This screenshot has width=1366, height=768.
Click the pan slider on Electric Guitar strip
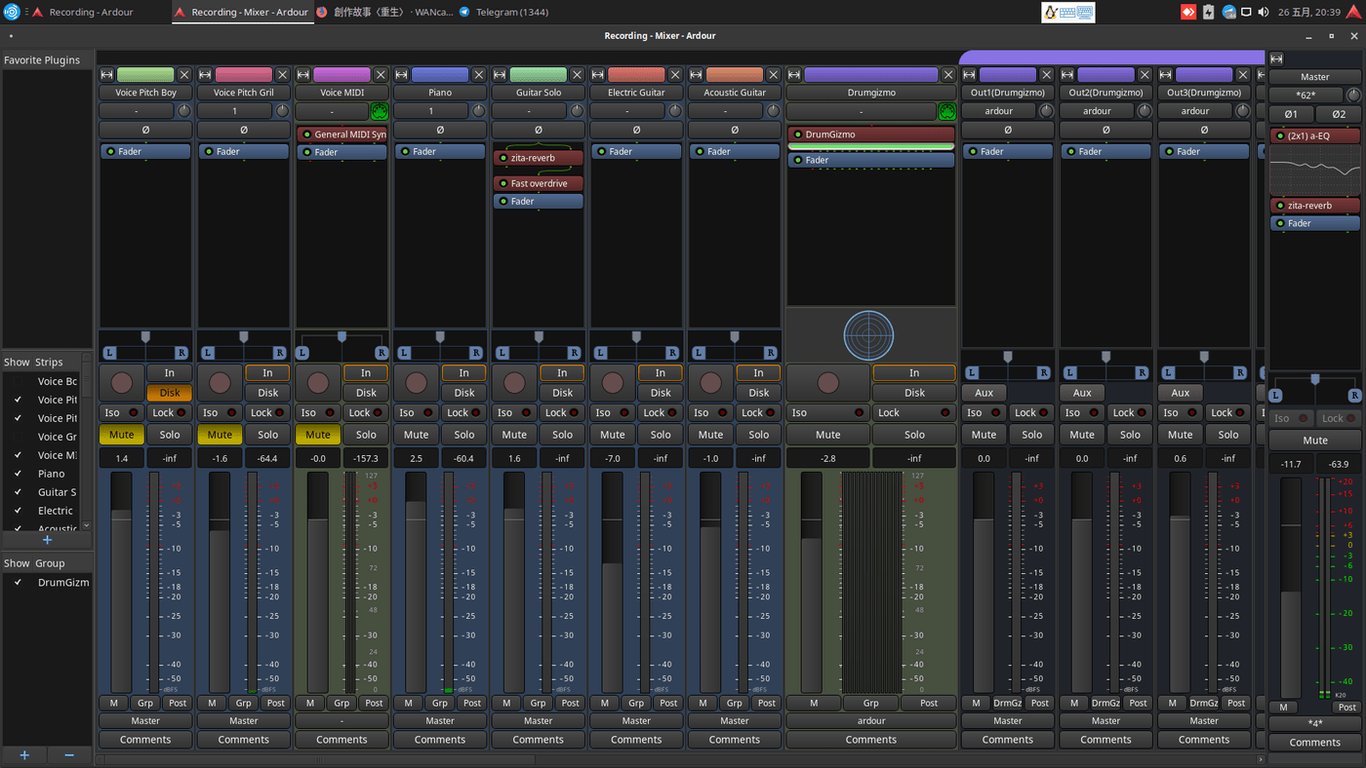636,345
